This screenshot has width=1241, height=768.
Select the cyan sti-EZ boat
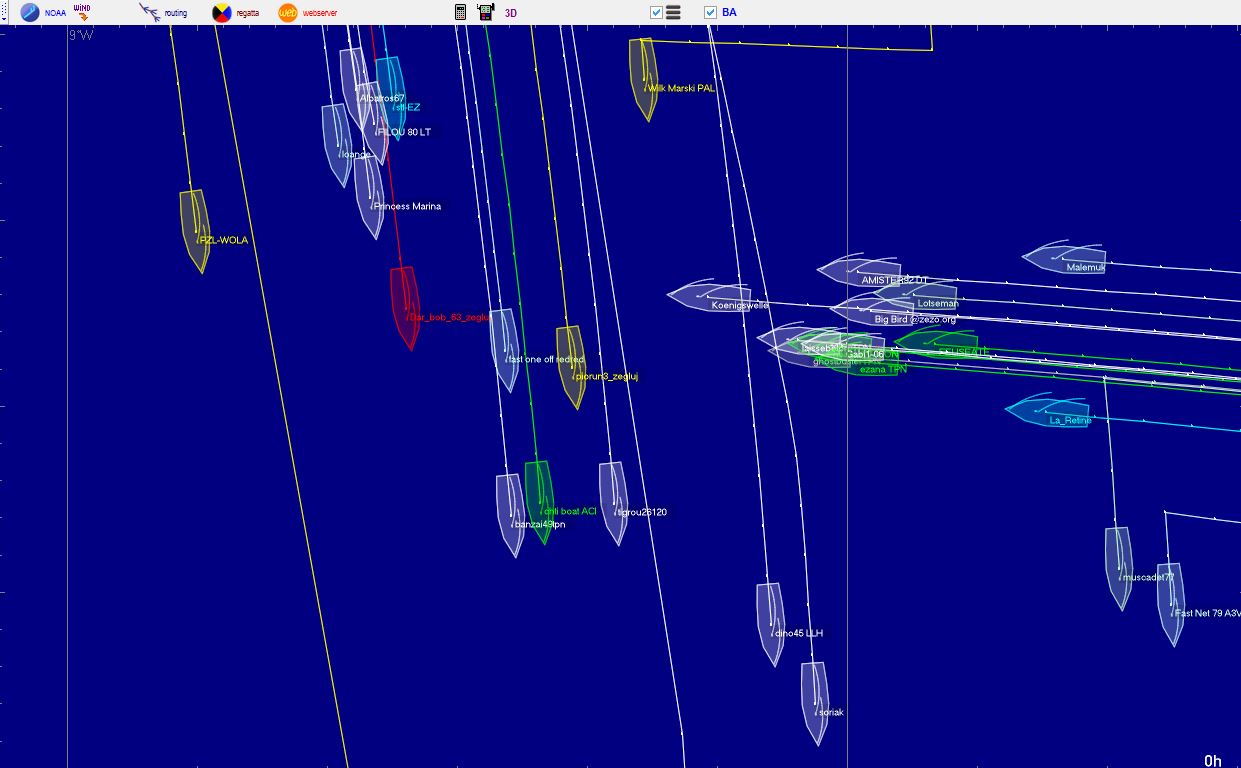391,98
